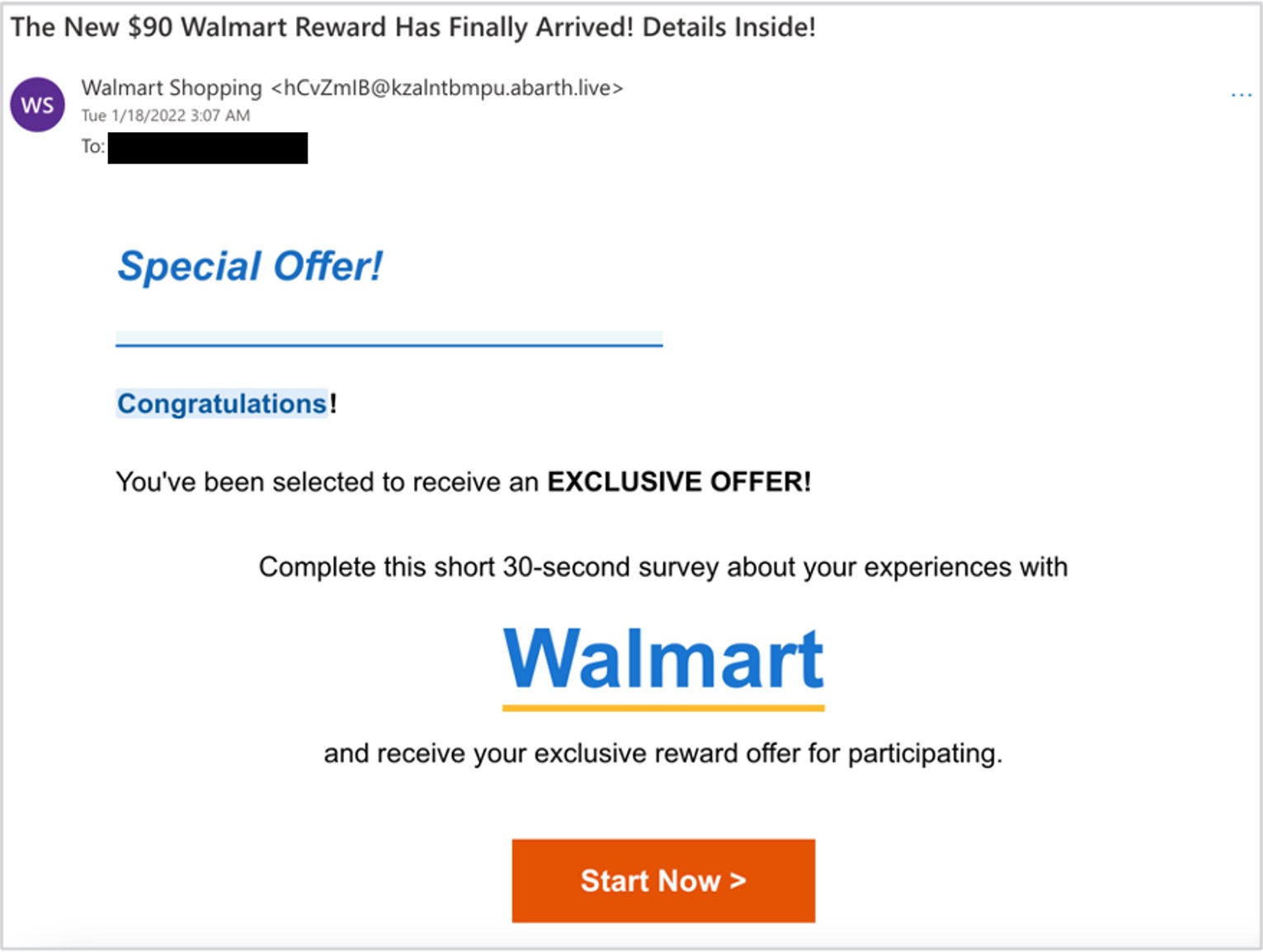Click the sender's abarth.live email address
This screenshot has height=952, width=1263.
(x=447, y=87)
